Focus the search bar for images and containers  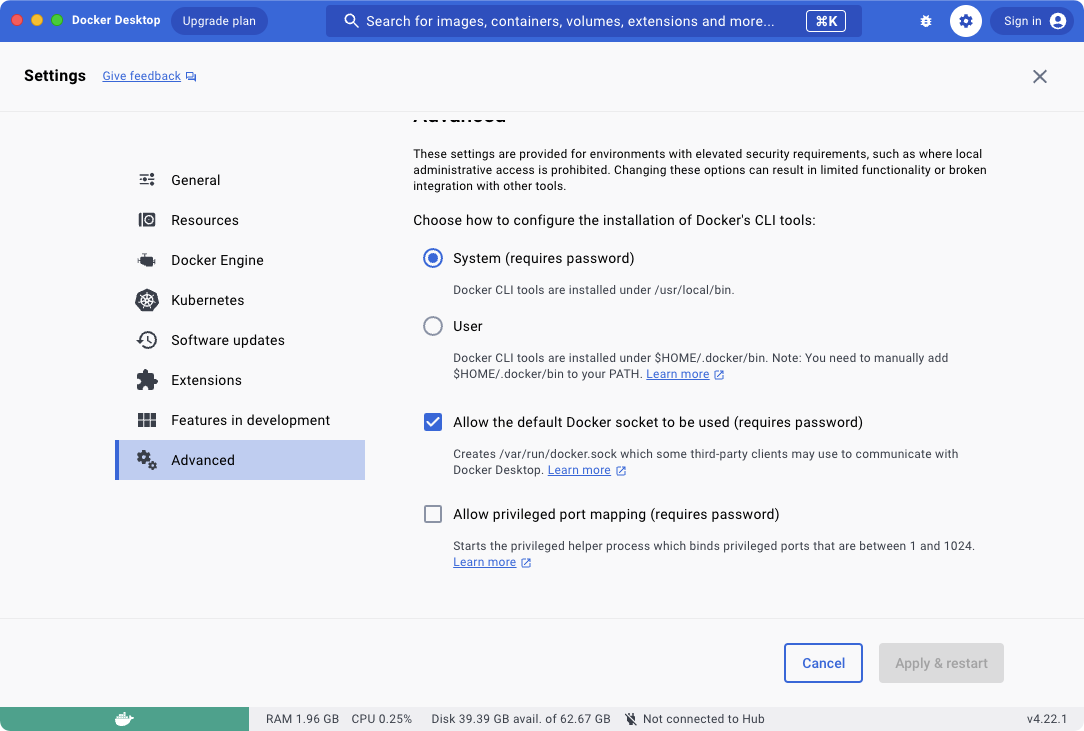pos(570,21)
